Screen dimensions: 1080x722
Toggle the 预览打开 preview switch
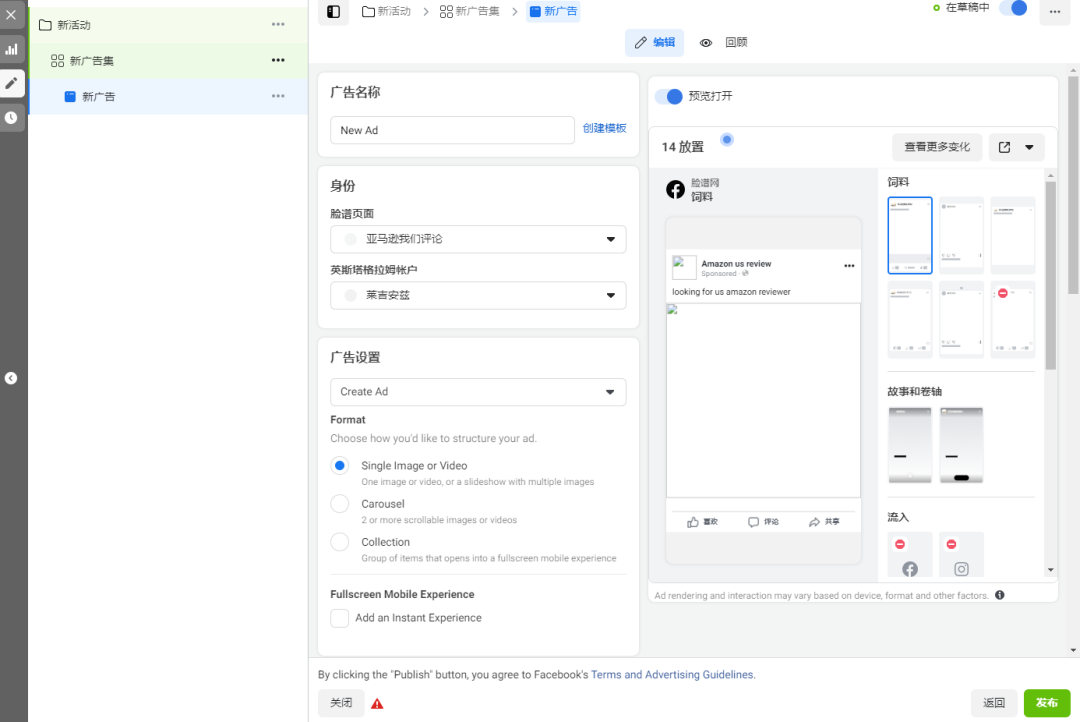point(669,96)
